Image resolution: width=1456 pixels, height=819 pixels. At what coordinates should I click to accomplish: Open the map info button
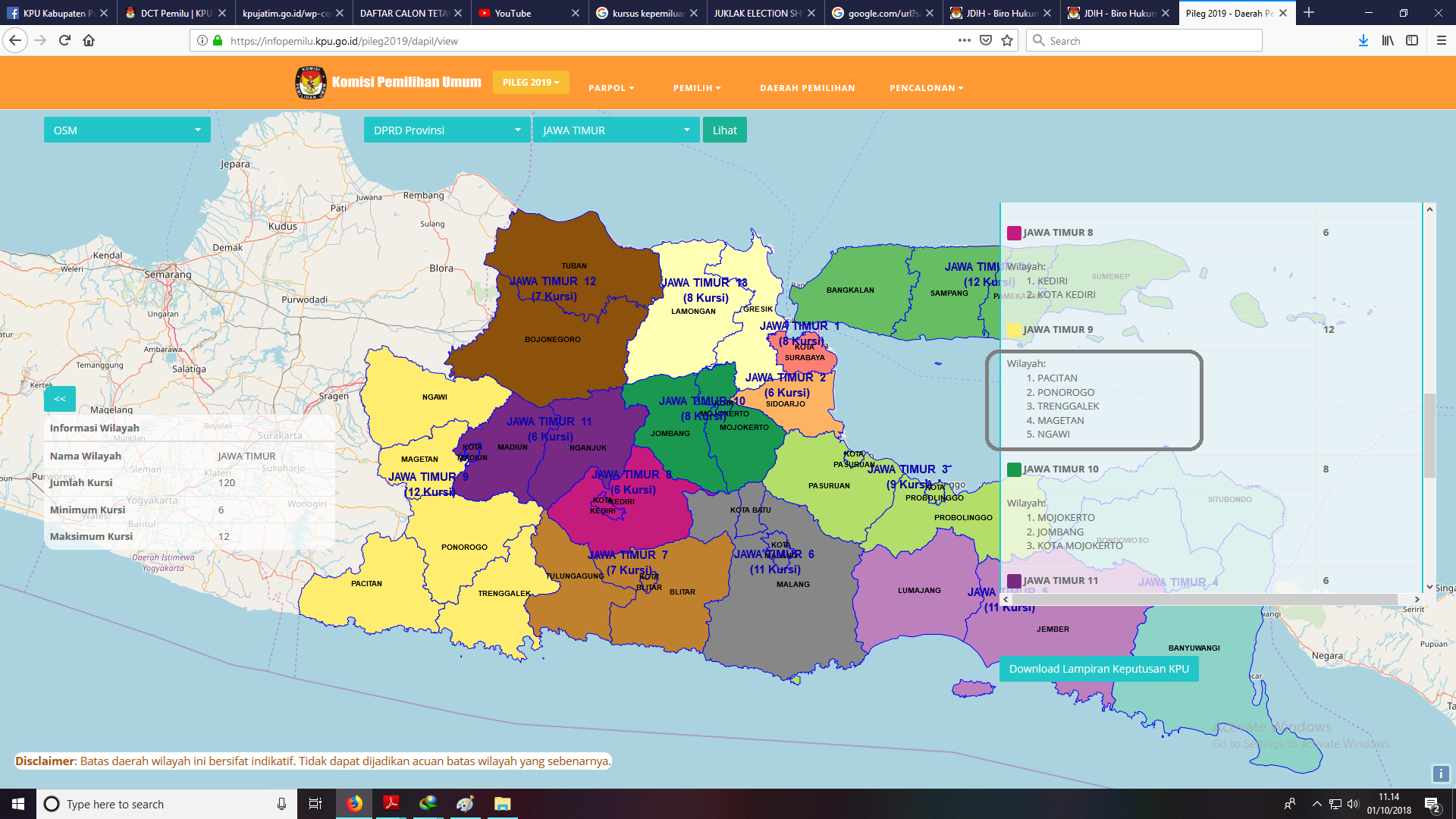tap(1441, 773)
